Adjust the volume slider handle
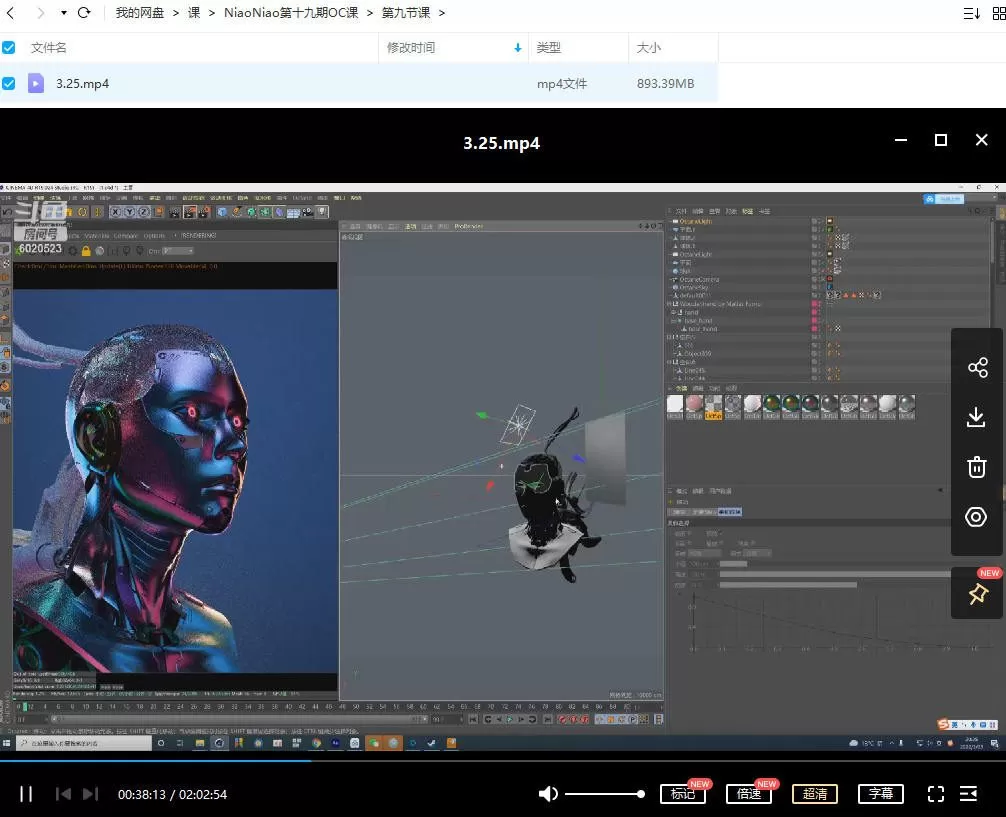 (641, 794)
